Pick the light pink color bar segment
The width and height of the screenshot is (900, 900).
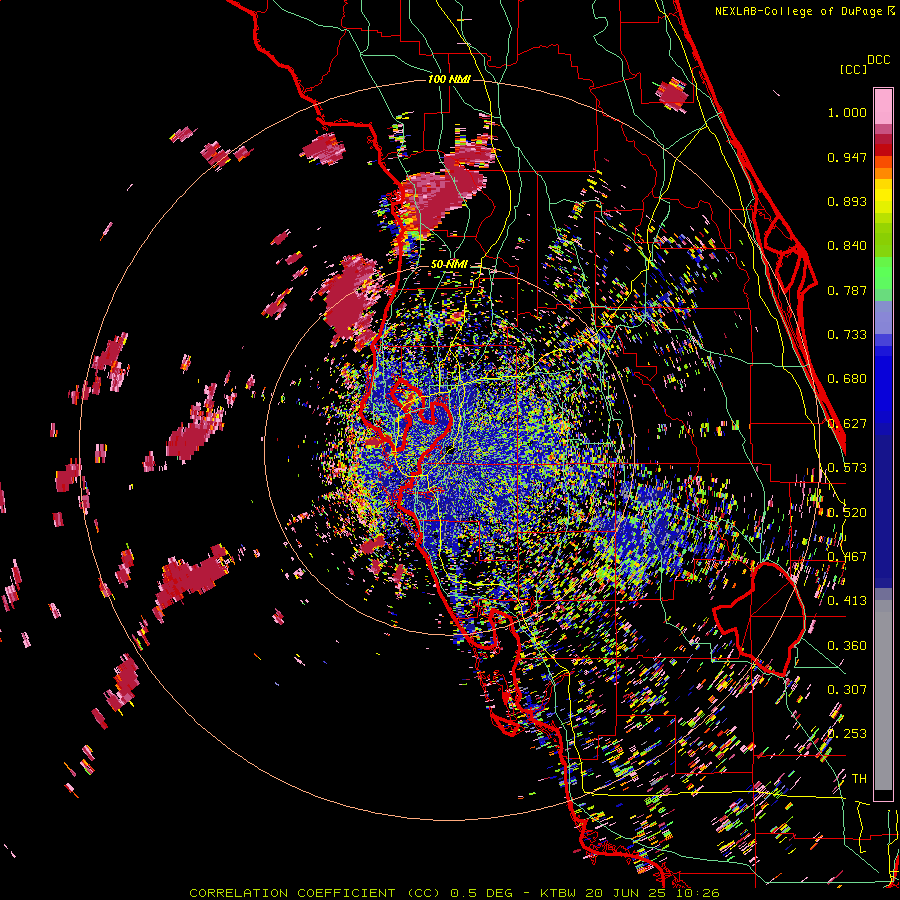(x=883, y=106)
